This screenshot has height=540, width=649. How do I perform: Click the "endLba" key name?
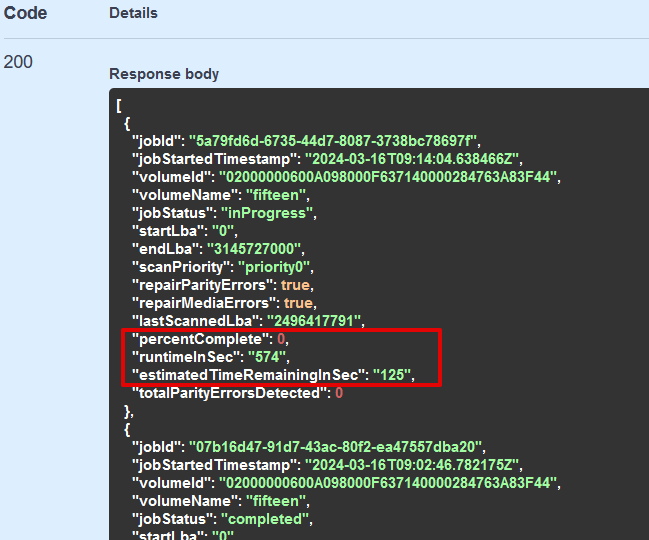pyautogui.click(x=166, y=249)
